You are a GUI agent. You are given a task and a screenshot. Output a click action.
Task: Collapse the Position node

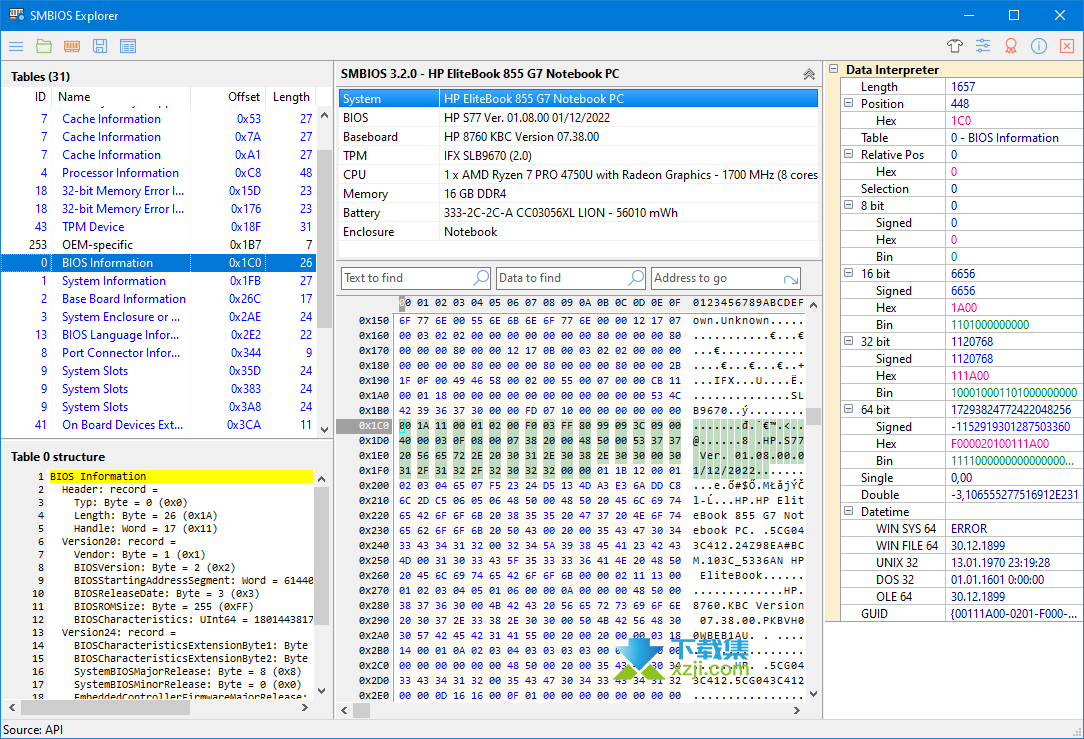point(849,104)
